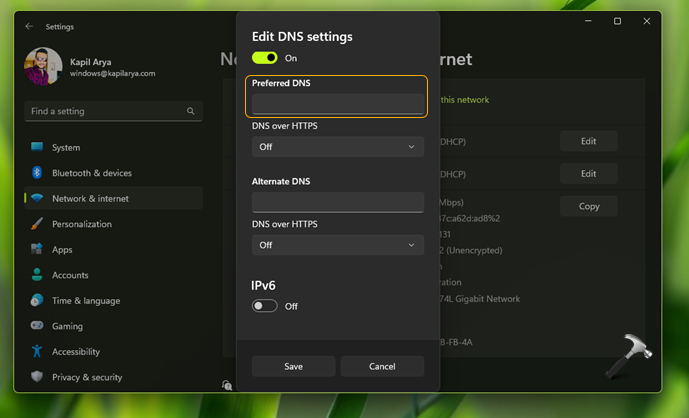Image resolution: width=689 pixels, height=418 pixels.
Task: Expand Alternate DNS over HTTPS dropdown
Action: [337, 245]
